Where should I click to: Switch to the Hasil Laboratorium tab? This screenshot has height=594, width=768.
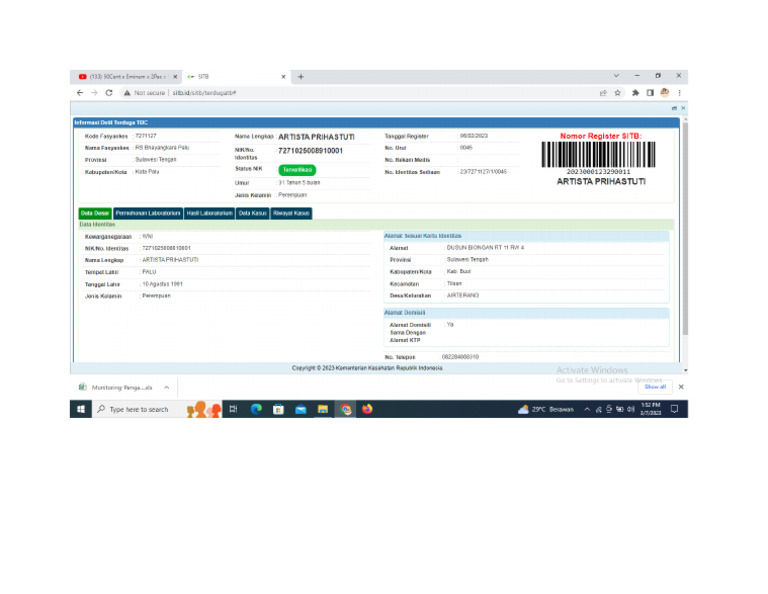(210, 214)
